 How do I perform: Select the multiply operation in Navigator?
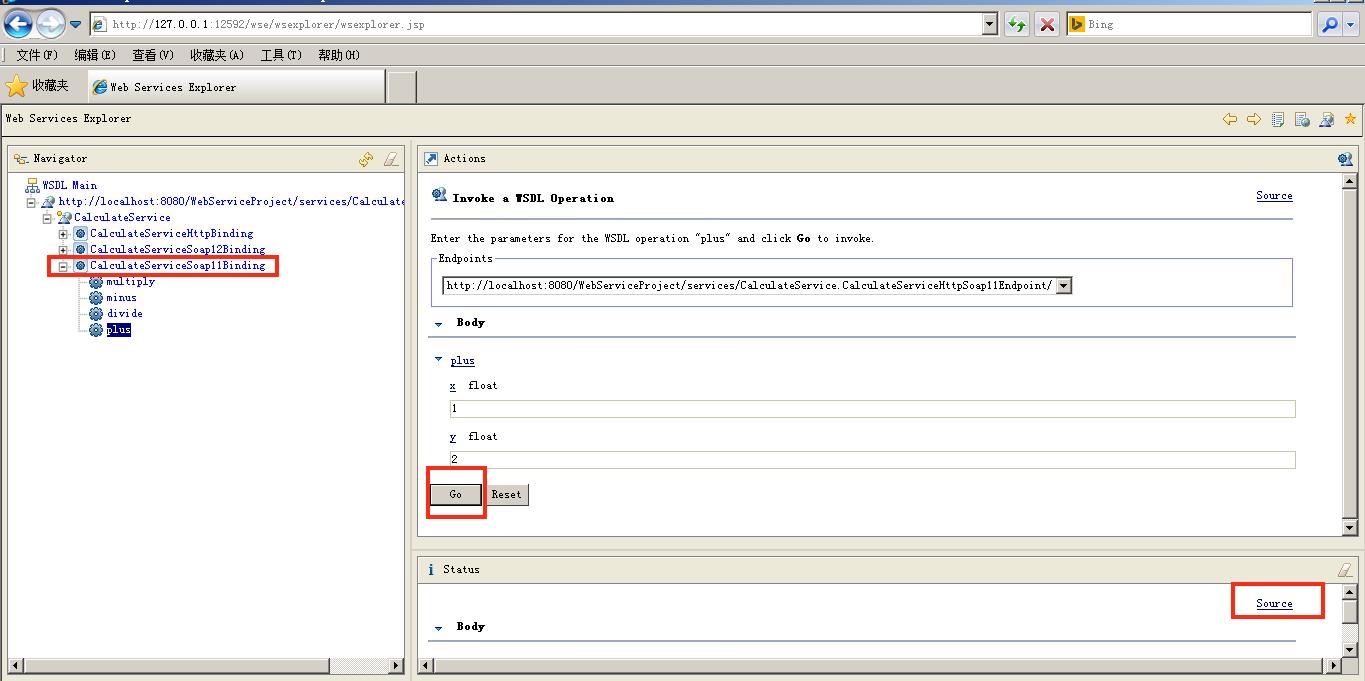pos(130,282)
